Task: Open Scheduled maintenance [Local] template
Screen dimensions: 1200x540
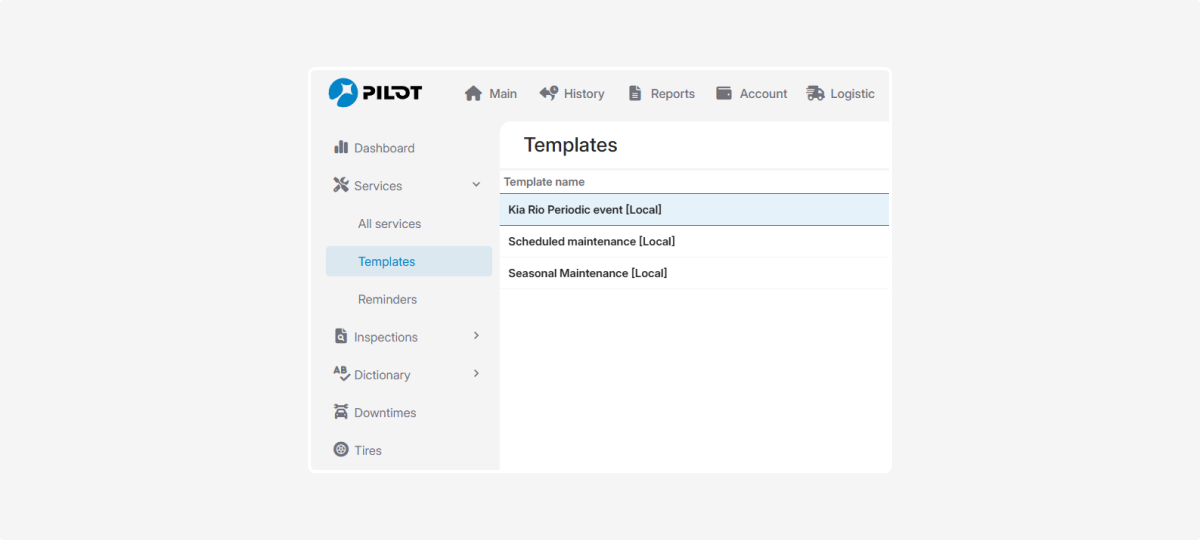Action: 591,242
